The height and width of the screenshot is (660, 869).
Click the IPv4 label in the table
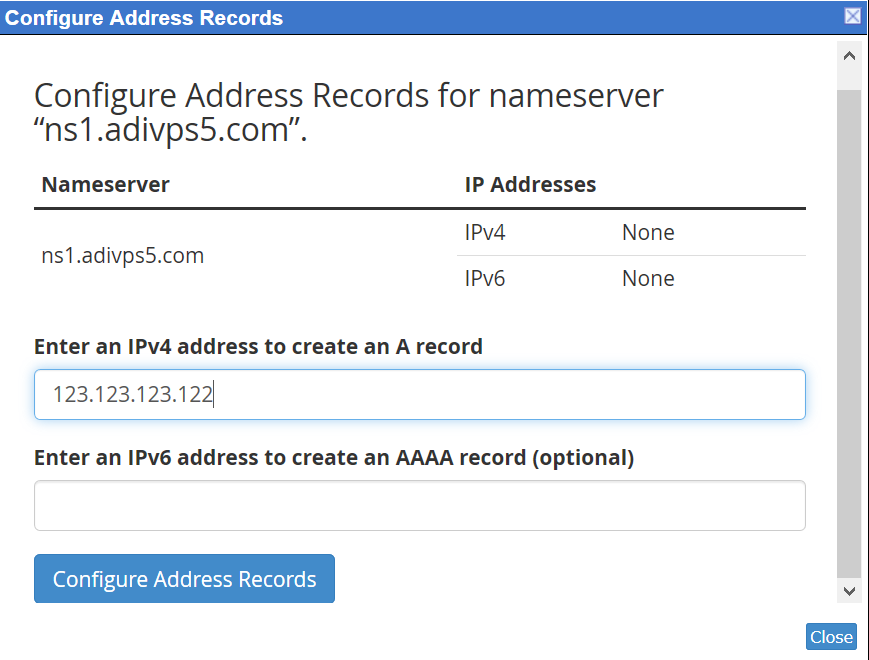tap(484, 232)
